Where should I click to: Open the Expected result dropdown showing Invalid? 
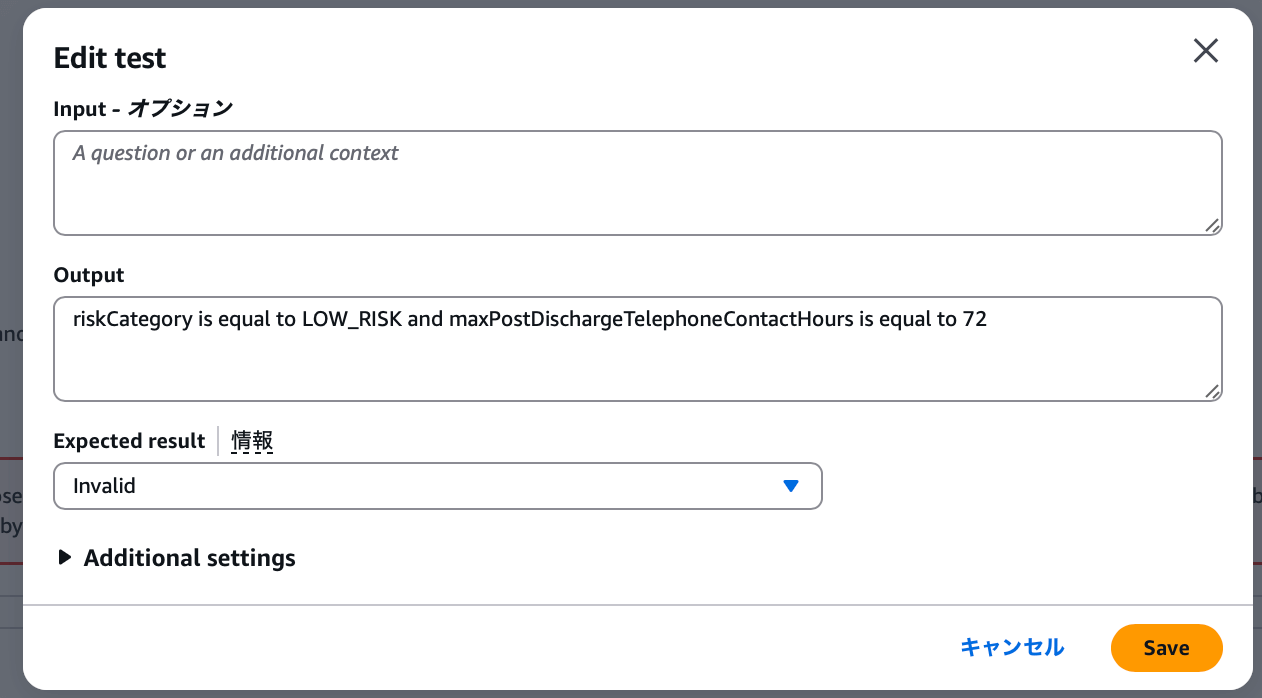(437, 486)
